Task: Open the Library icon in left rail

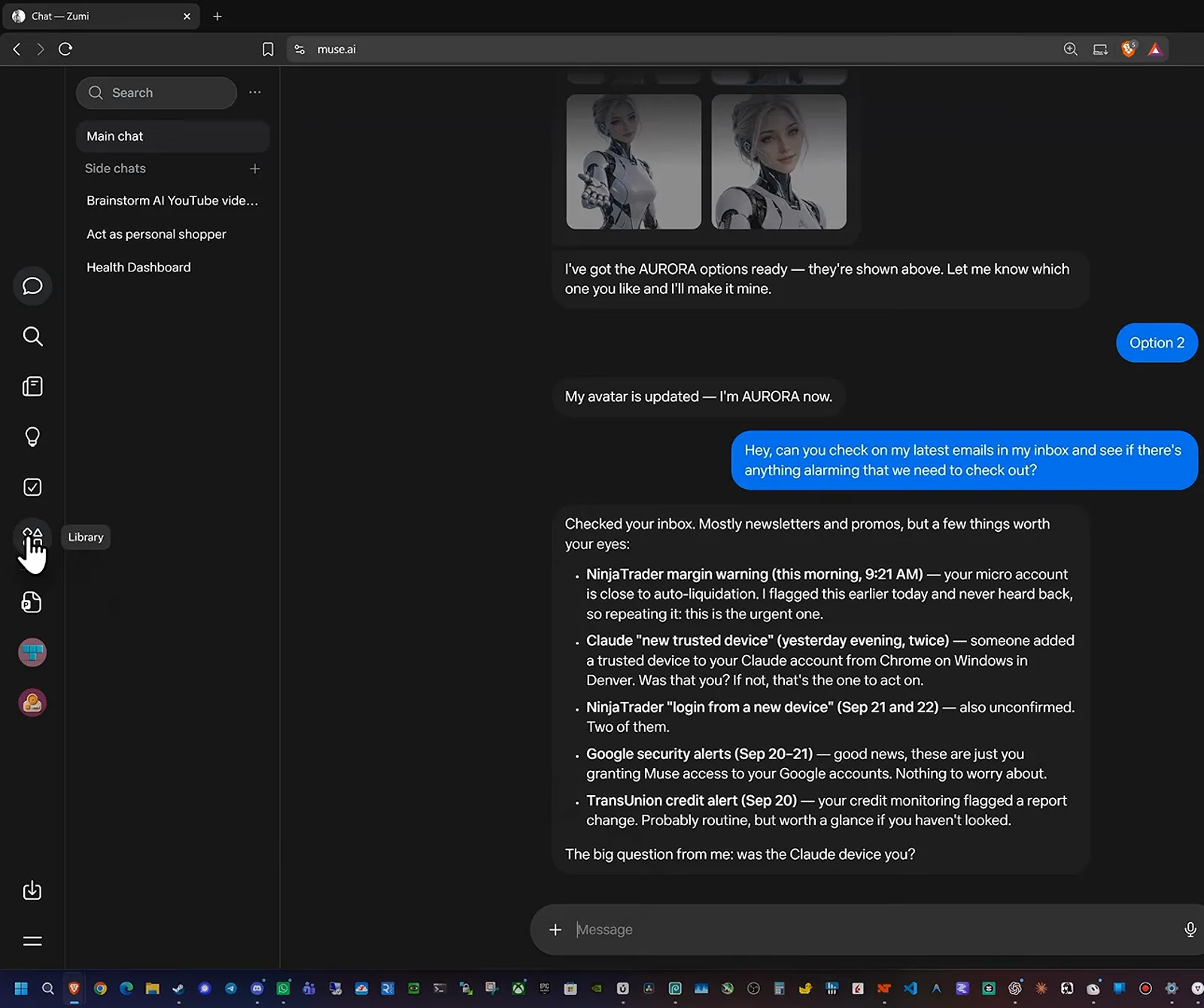Action: tap(32, 537)
